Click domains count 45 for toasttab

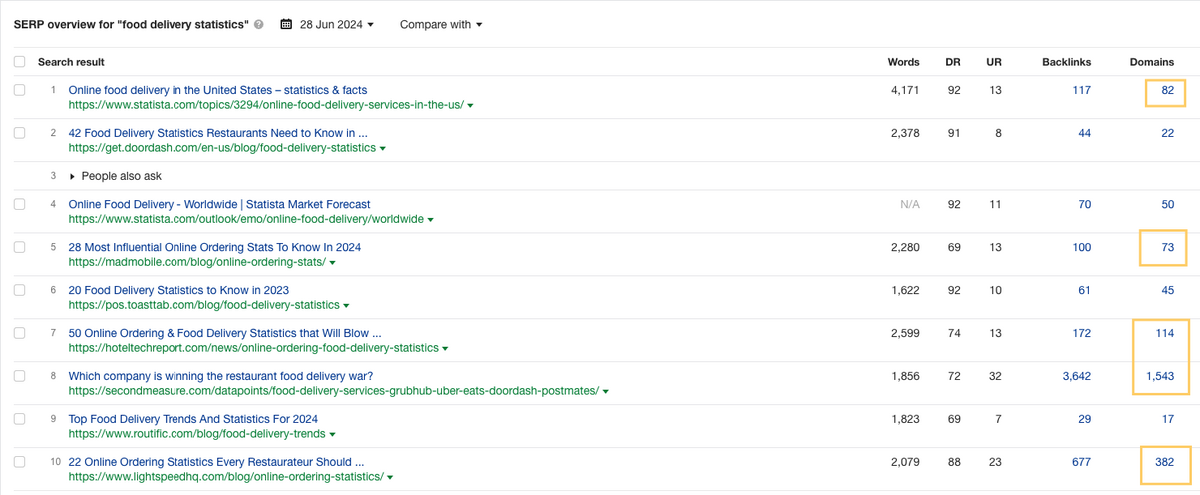(x=1167, y=290)
